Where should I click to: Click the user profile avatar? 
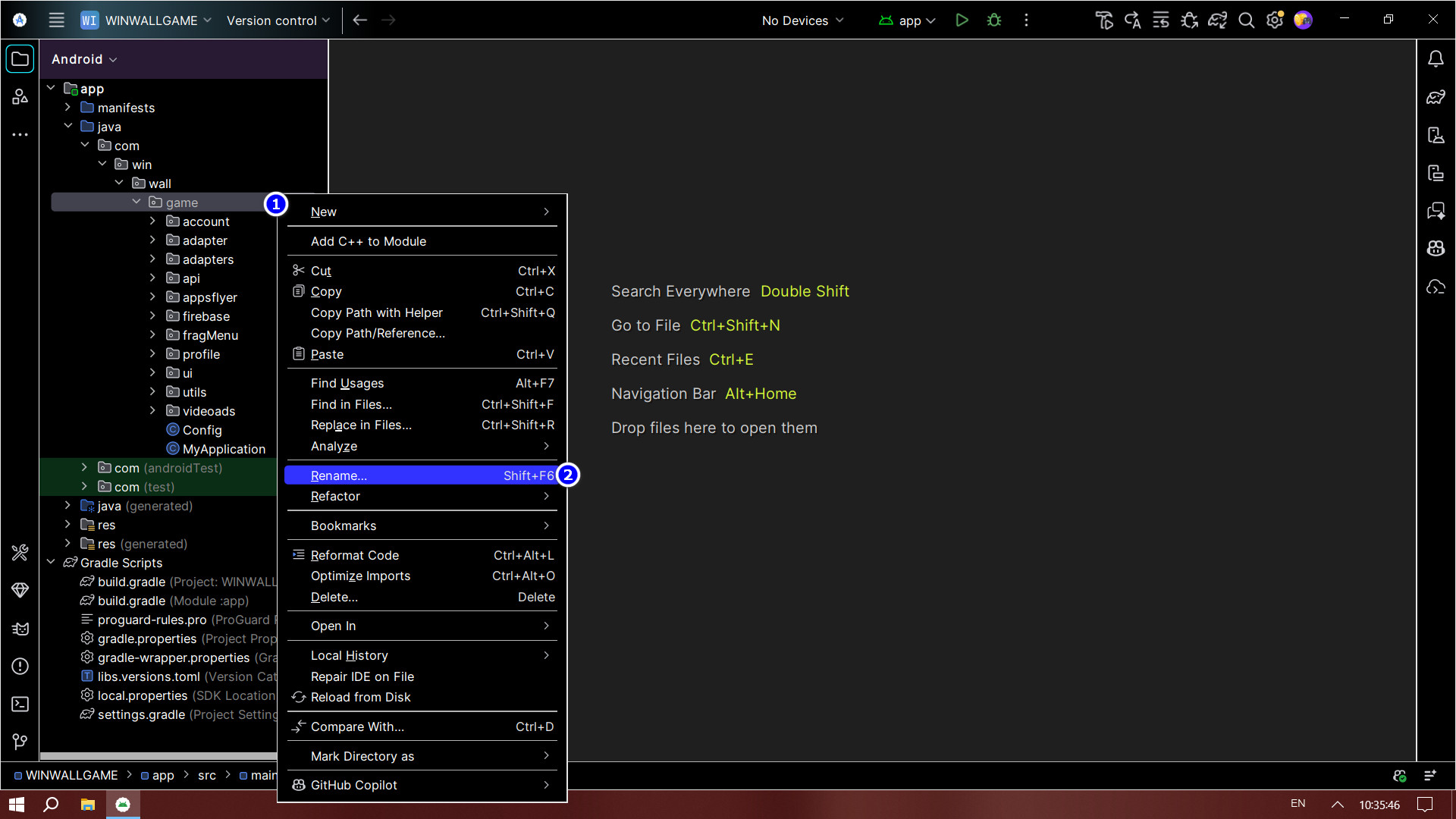click(x=1303, y=20)
